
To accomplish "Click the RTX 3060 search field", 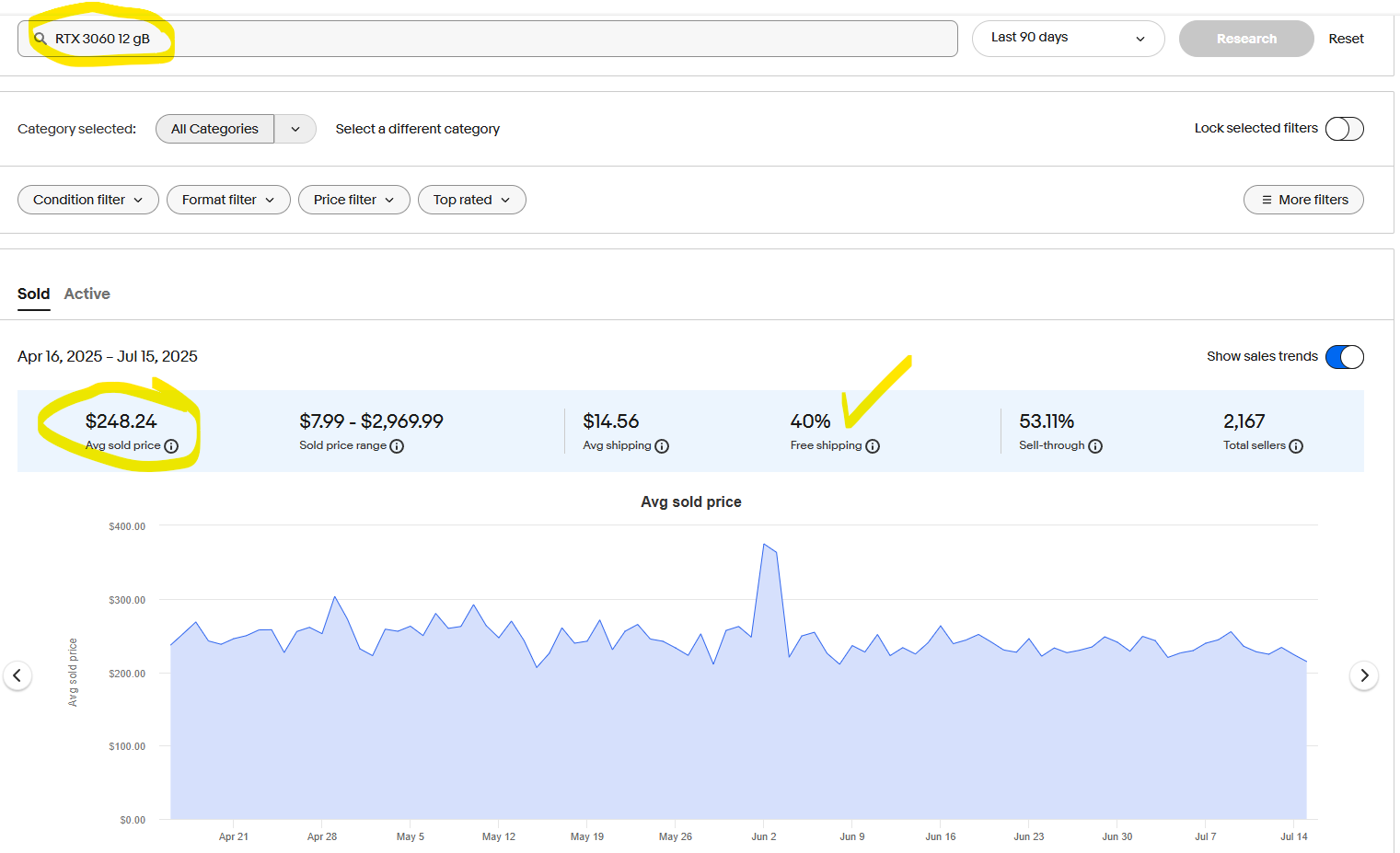I will tap(488, 39).
